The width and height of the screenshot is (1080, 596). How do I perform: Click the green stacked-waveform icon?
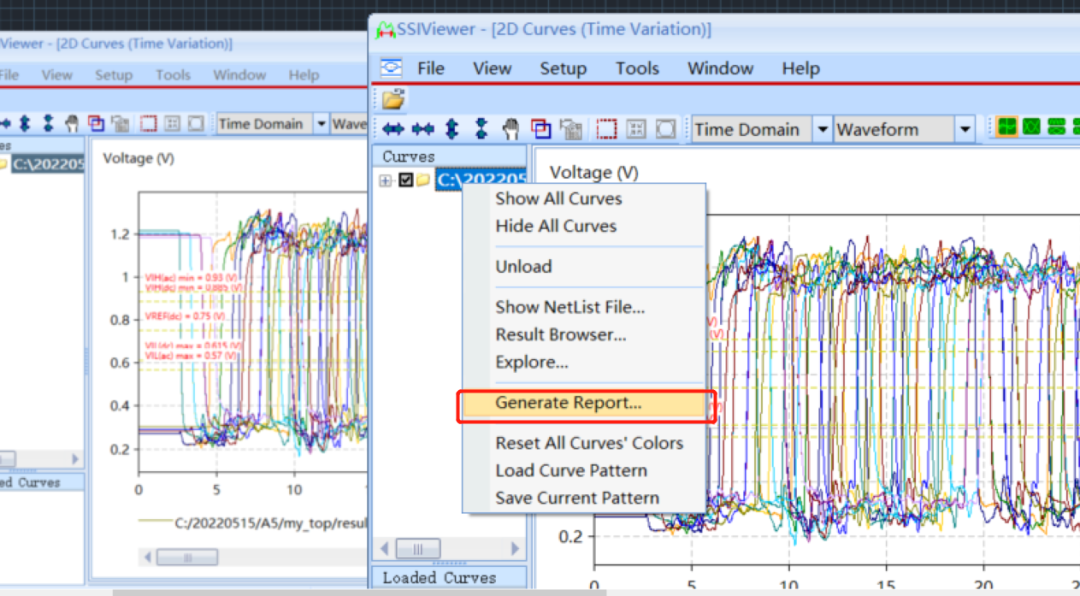(x=1056, y=127)
